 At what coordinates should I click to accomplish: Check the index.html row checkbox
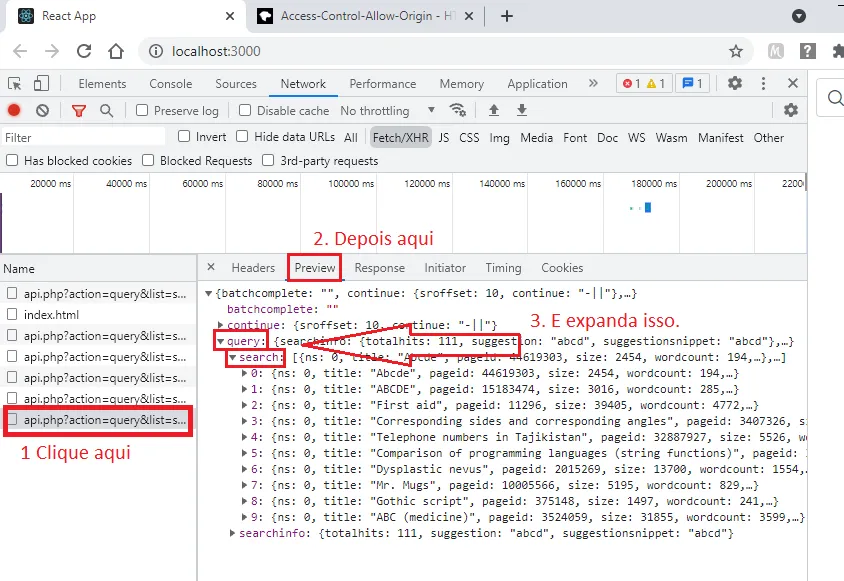pyautogui.click(x=12, y=314)
